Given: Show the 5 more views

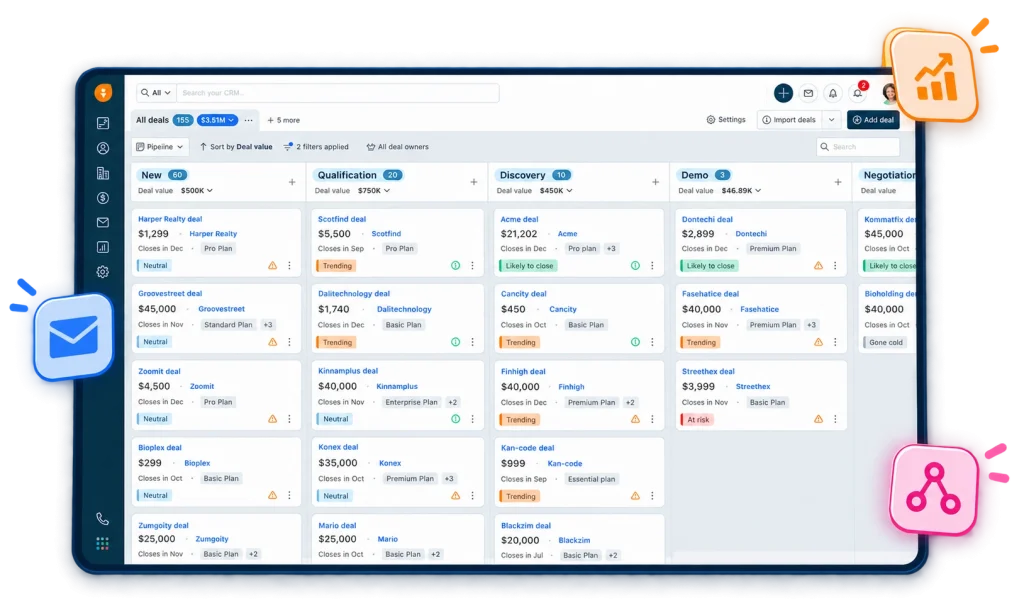Looking at the screenshot, I should click(283, 120).
